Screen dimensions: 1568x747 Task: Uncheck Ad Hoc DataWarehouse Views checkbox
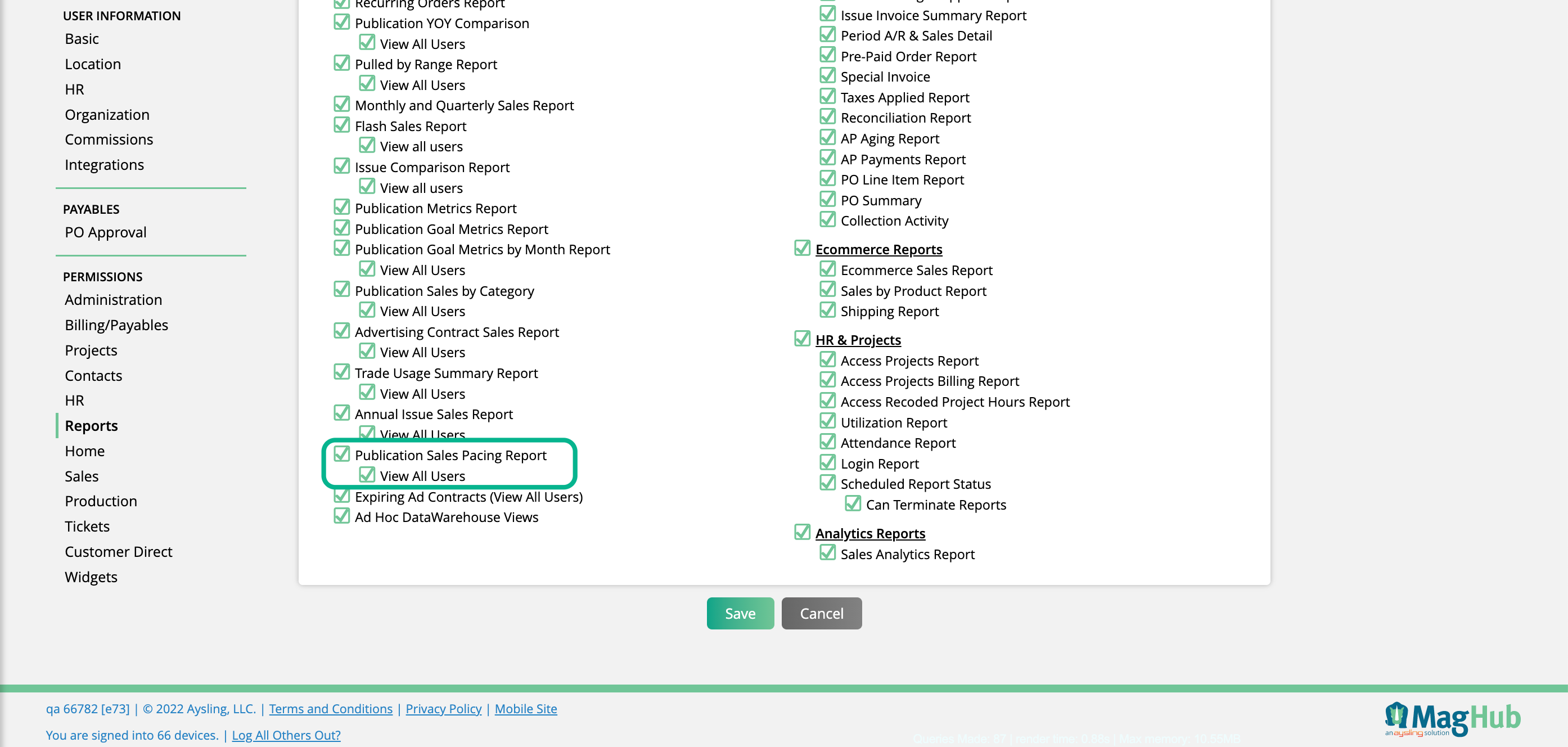click(x=341, y=516)
